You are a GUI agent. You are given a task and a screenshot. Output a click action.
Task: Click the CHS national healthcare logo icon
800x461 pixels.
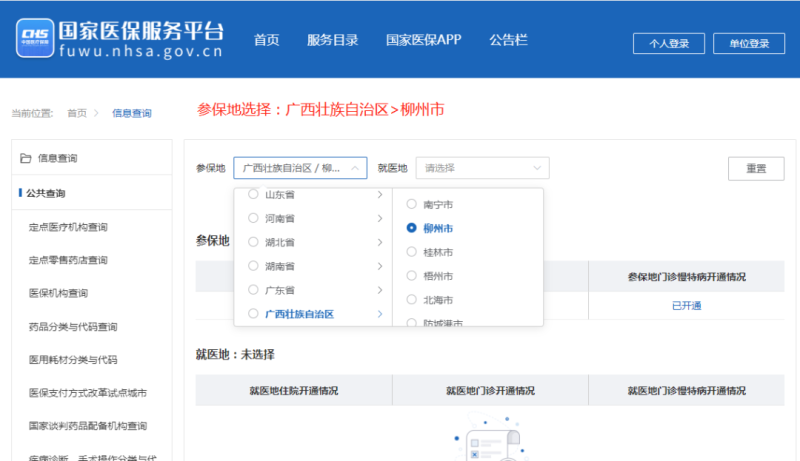[x=33, y=39]
